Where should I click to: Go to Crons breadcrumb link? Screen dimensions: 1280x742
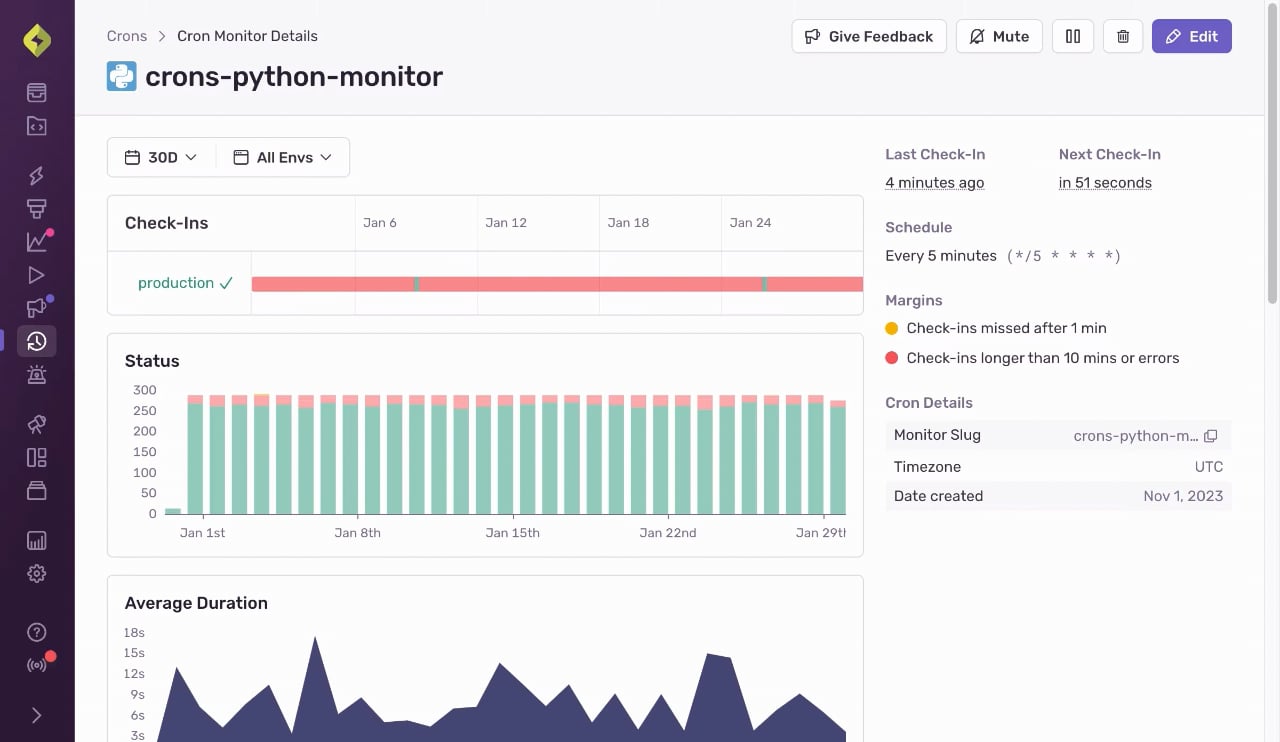[x=127, y=36]
